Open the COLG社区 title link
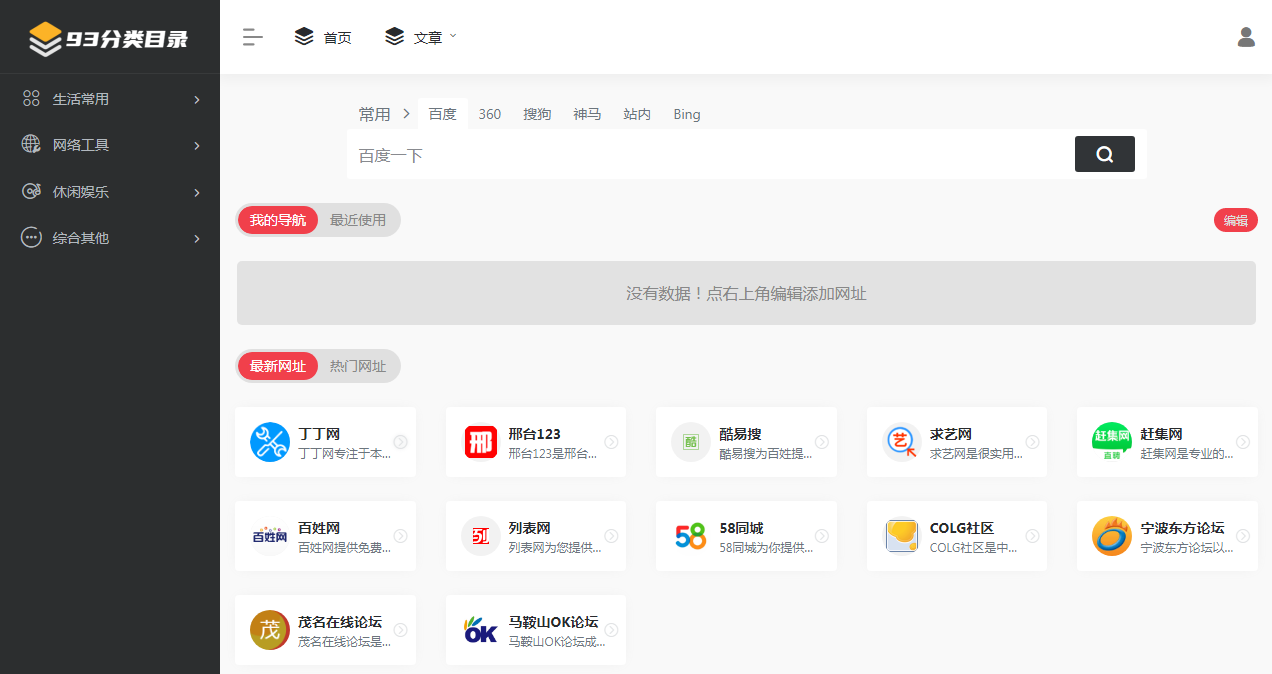The width and height of the screenshot is (1272, 674). [x=962, y=528]
